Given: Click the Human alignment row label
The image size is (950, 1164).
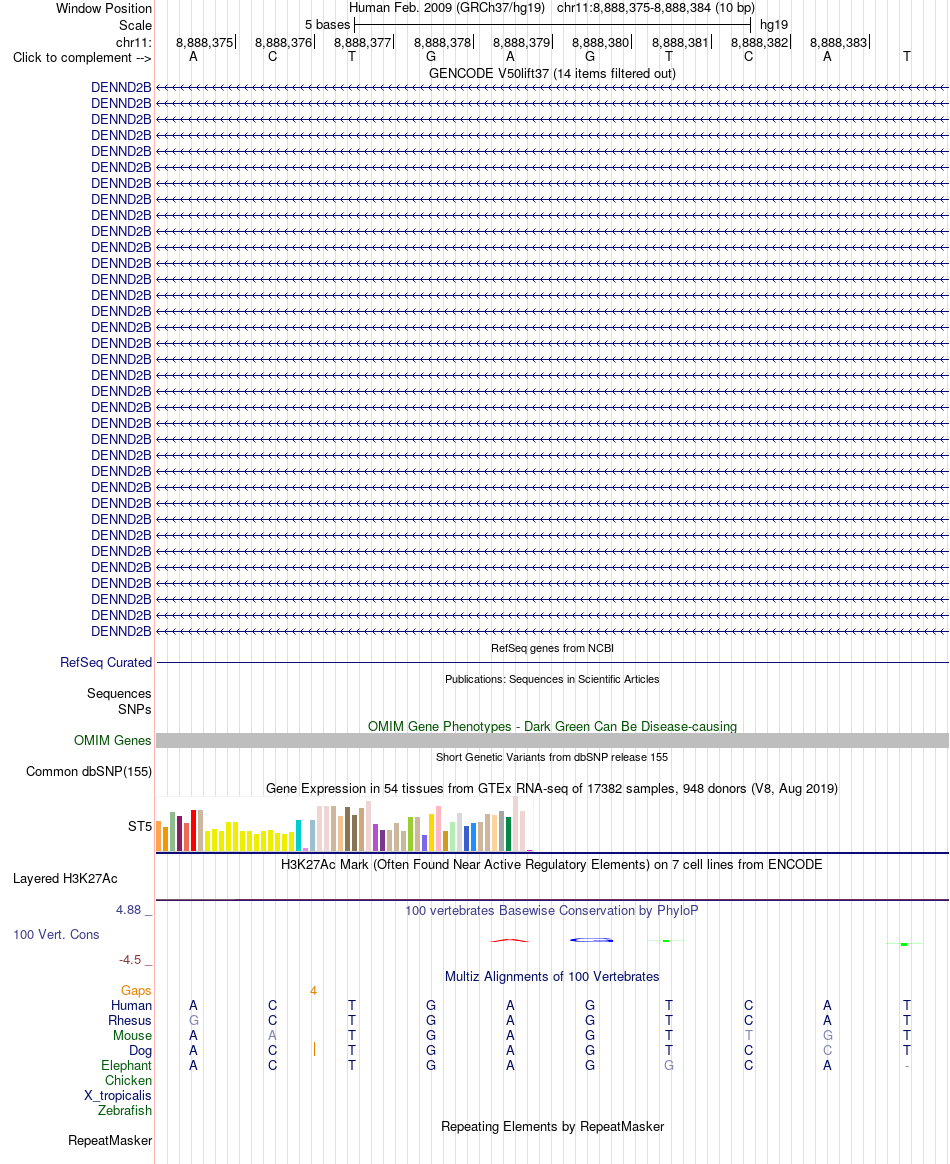Looking at the screenshot, I should click(x=131, y=1006).
